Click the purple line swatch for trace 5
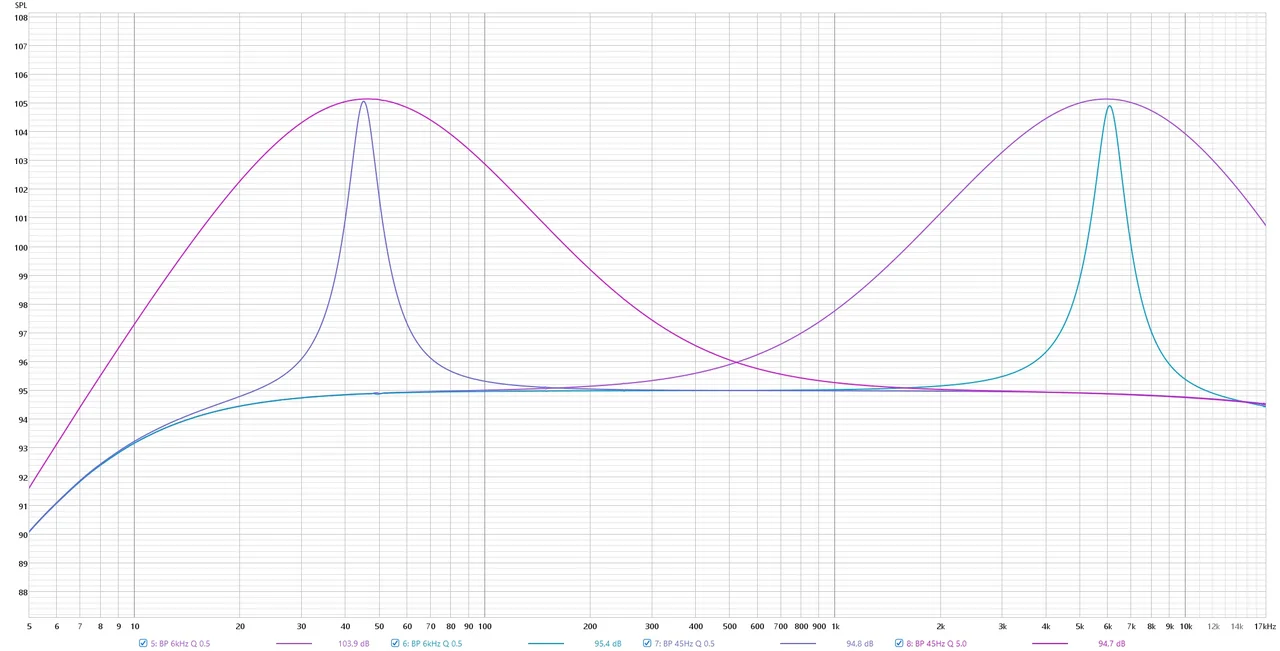Screen dimensions: 1280x651 pyautogui.click(x=293, y=644)
